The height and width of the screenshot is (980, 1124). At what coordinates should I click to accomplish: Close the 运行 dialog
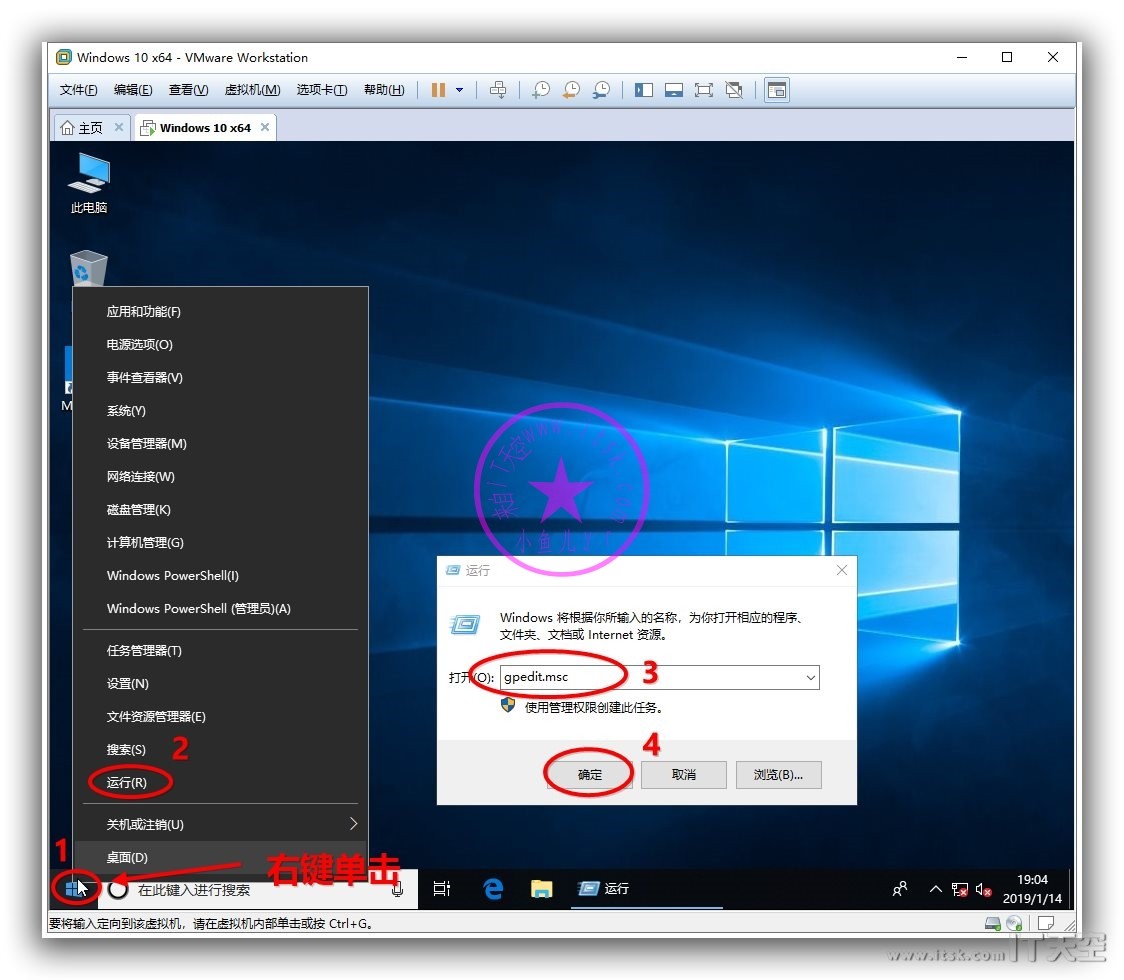point(842,570)
